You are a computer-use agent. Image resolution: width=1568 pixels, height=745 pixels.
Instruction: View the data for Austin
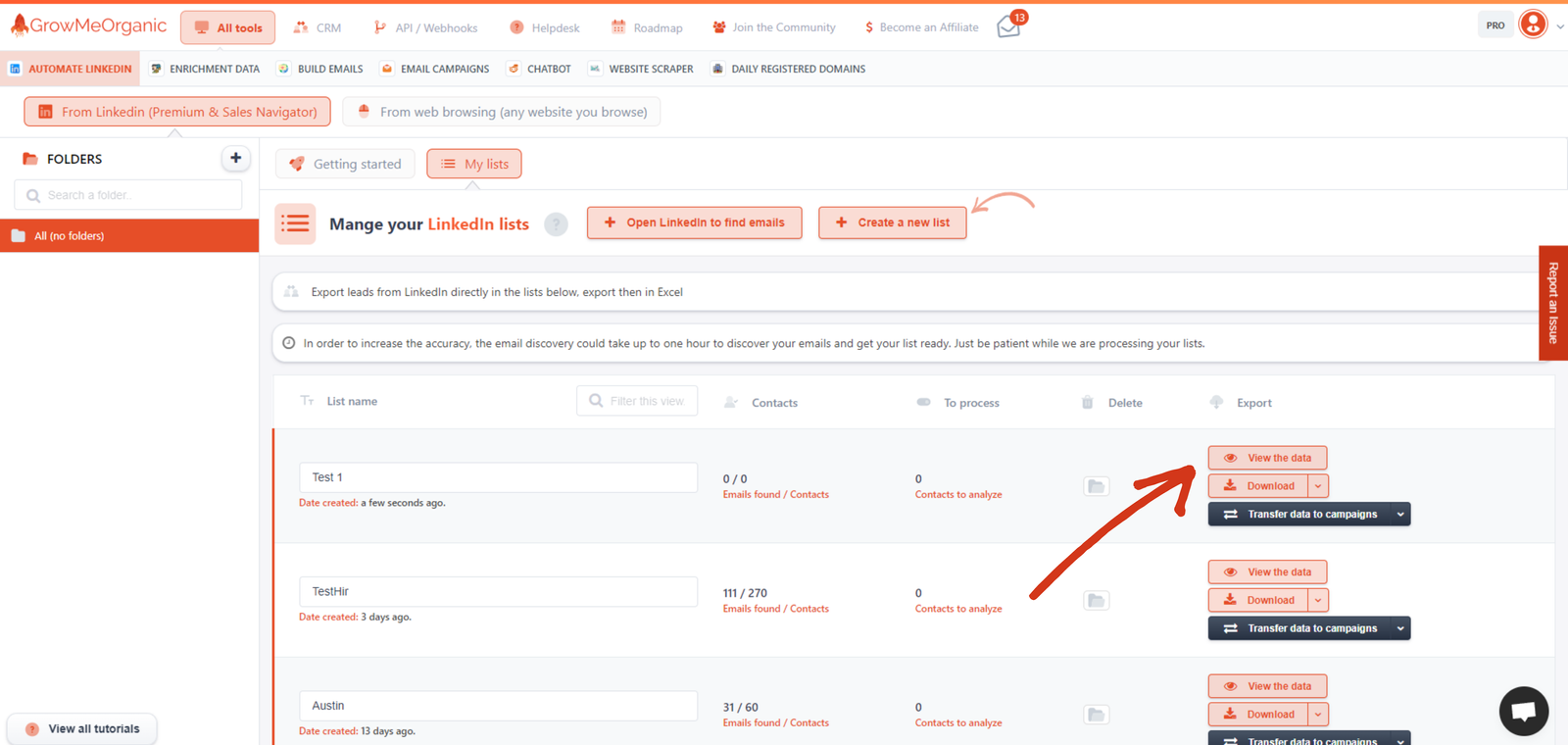pos(1267,686)
